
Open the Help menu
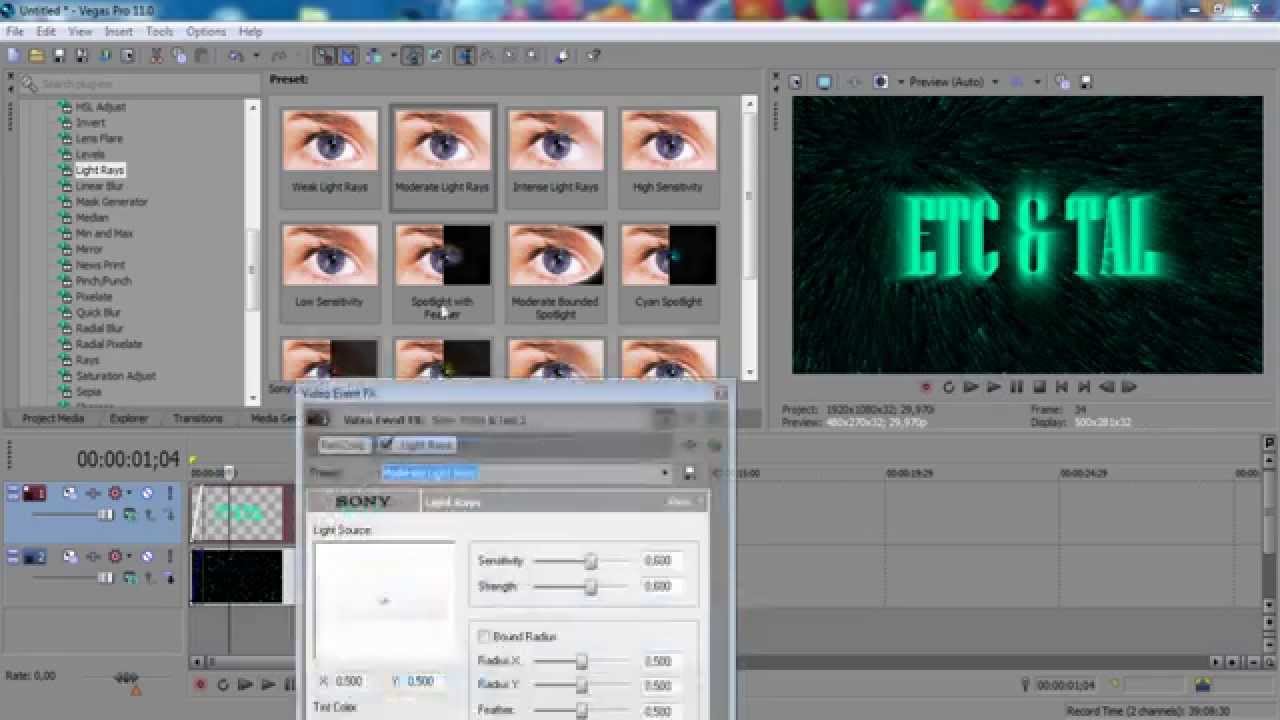(x=251, y=32)
